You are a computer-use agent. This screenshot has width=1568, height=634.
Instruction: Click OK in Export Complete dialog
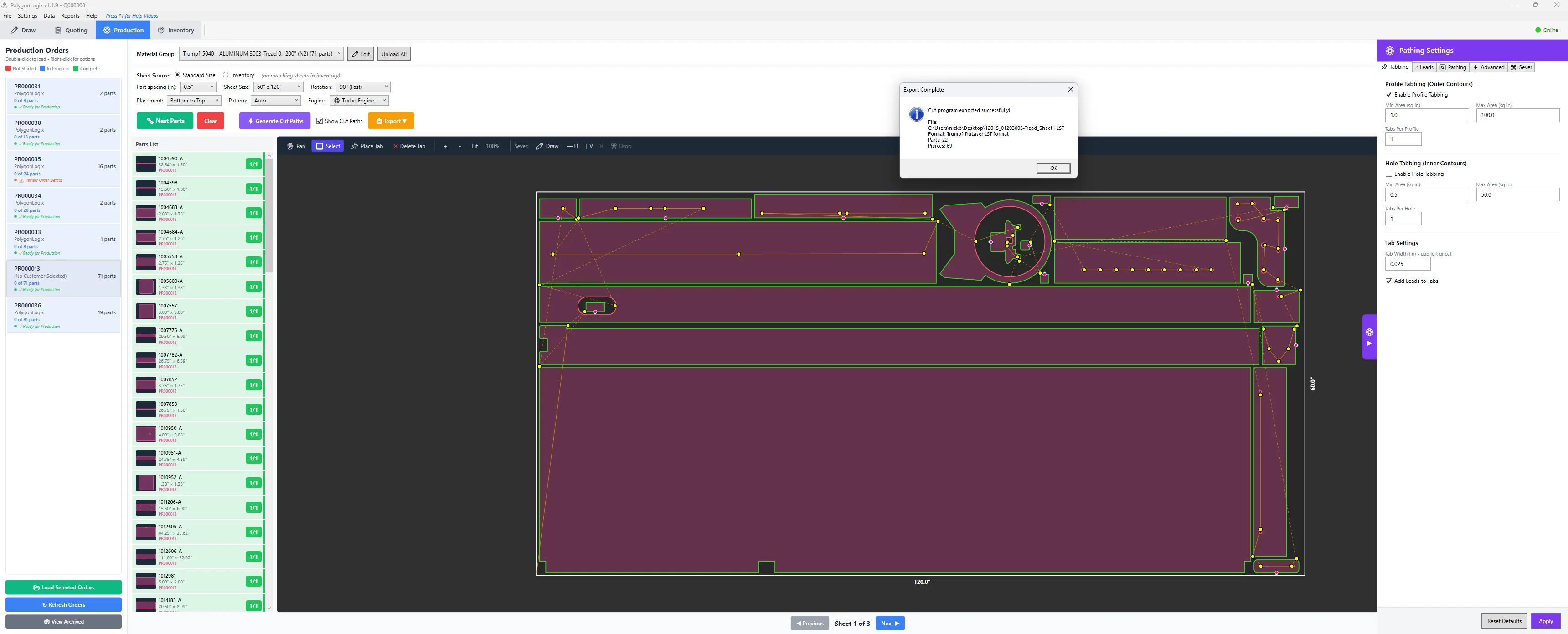(1053, 168)
